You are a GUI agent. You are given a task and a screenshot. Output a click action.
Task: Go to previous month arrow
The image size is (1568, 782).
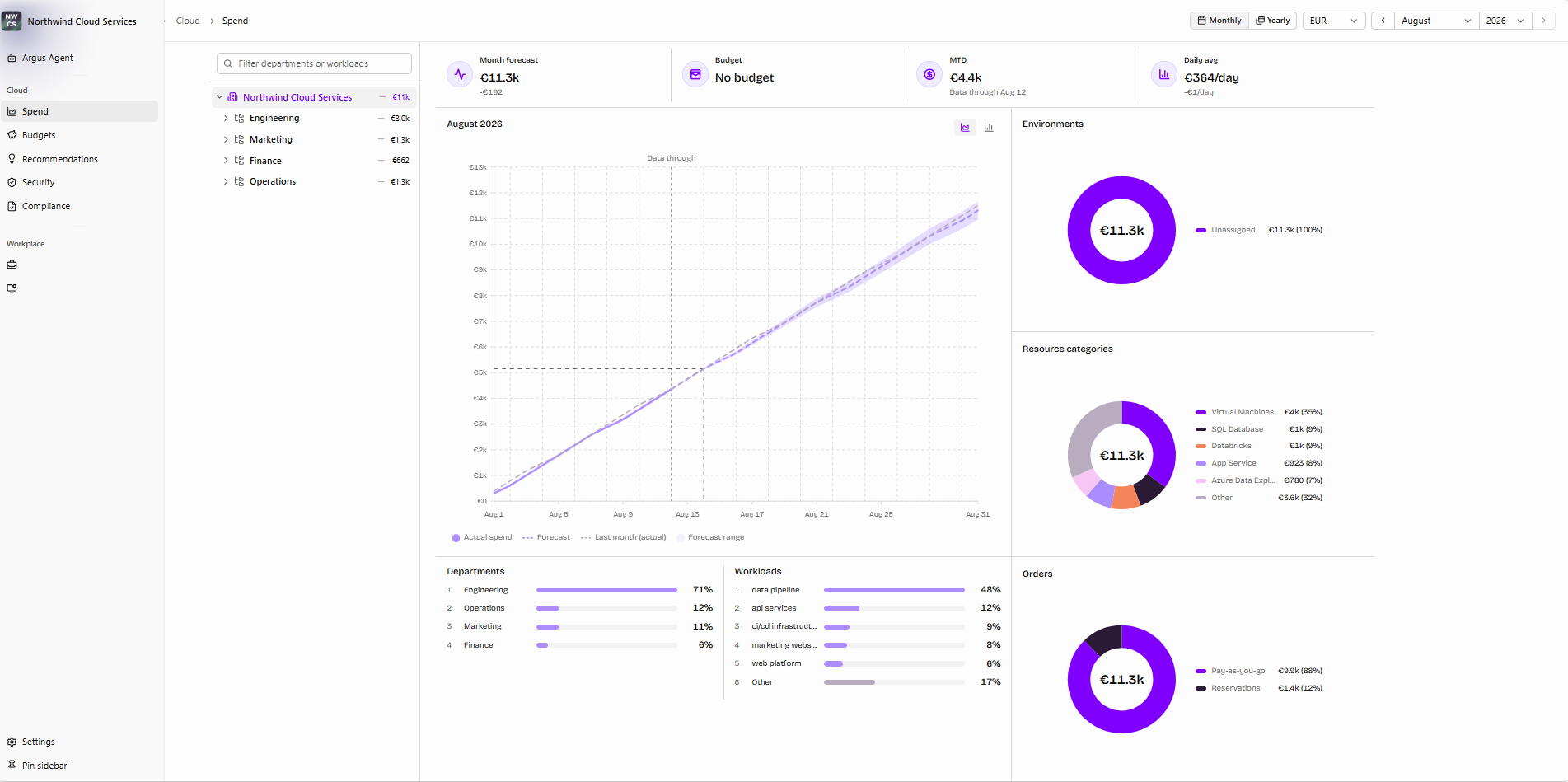(1383, 21)
